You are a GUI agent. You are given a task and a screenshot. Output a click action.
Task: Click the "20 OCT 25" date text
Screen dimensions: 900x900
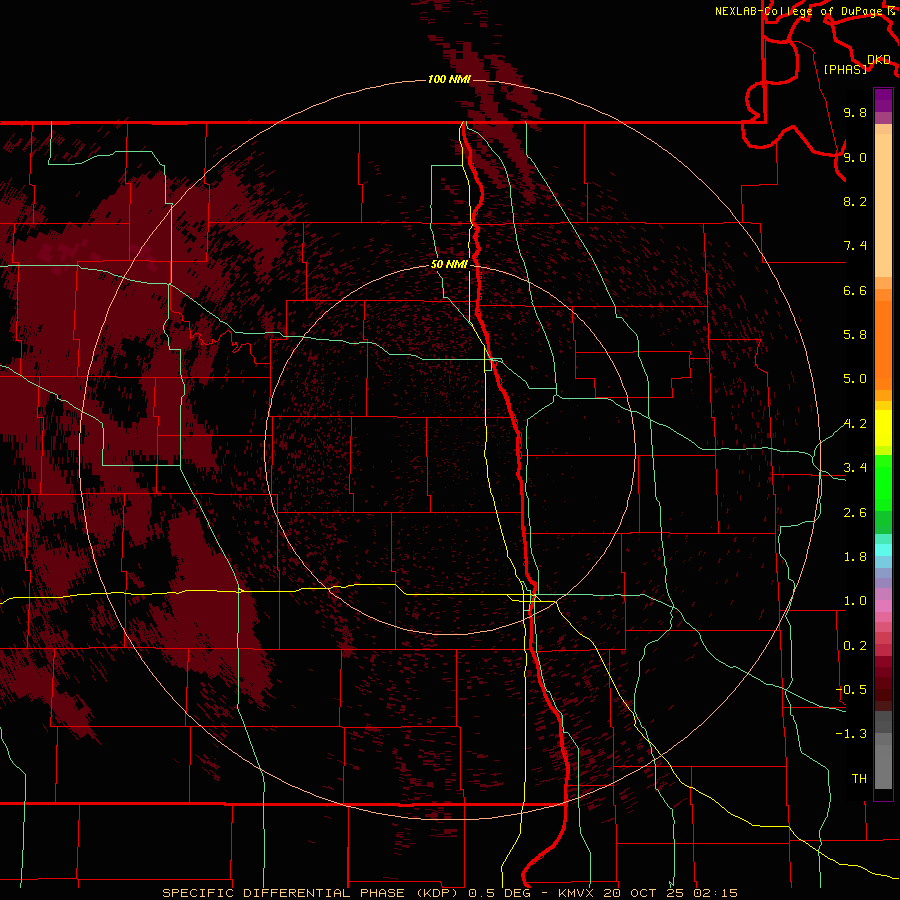click(x=643, y=893)
